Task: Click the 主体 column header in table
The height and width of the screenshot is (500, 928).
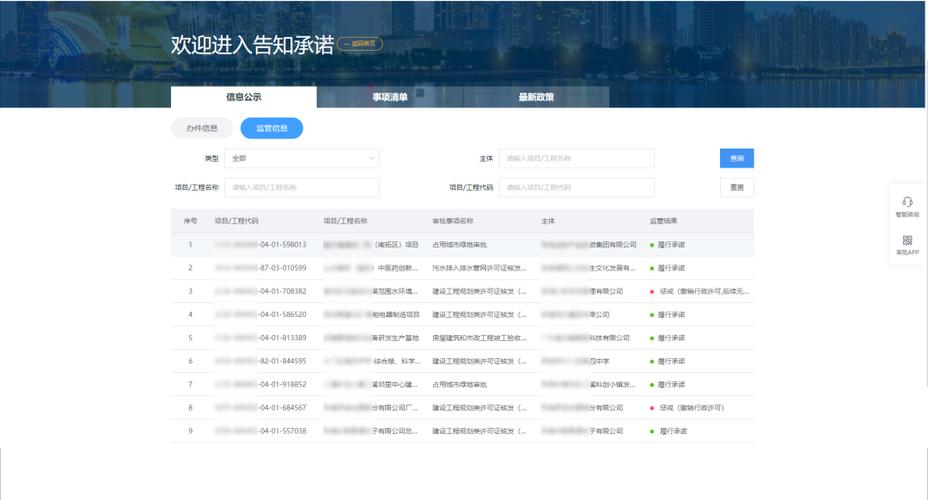Action: tap(548, 221)
